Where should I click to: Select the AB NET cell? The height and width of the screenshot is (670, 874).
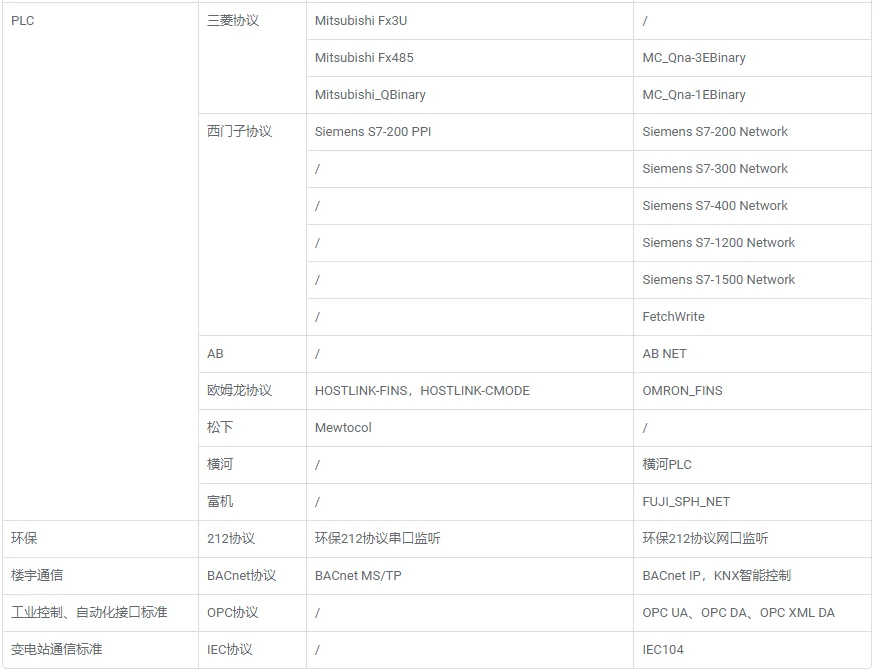tap(752, 354)
